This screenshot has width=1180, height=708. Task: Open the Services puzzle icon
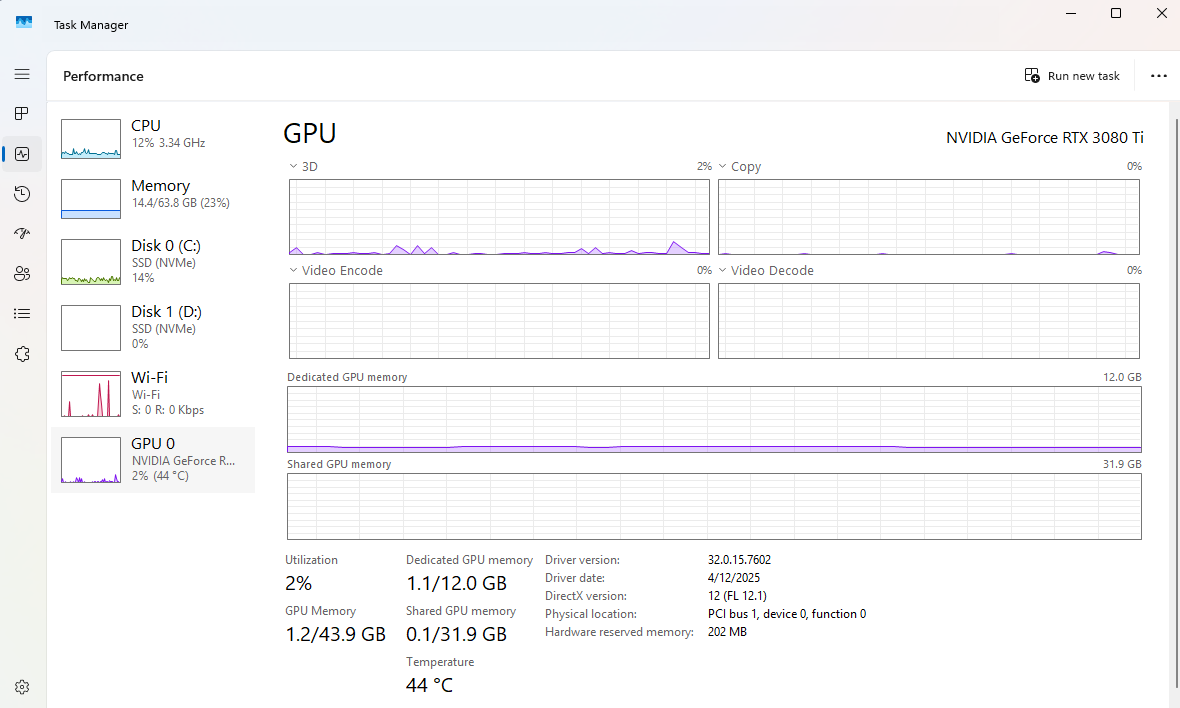coord(22,354)
